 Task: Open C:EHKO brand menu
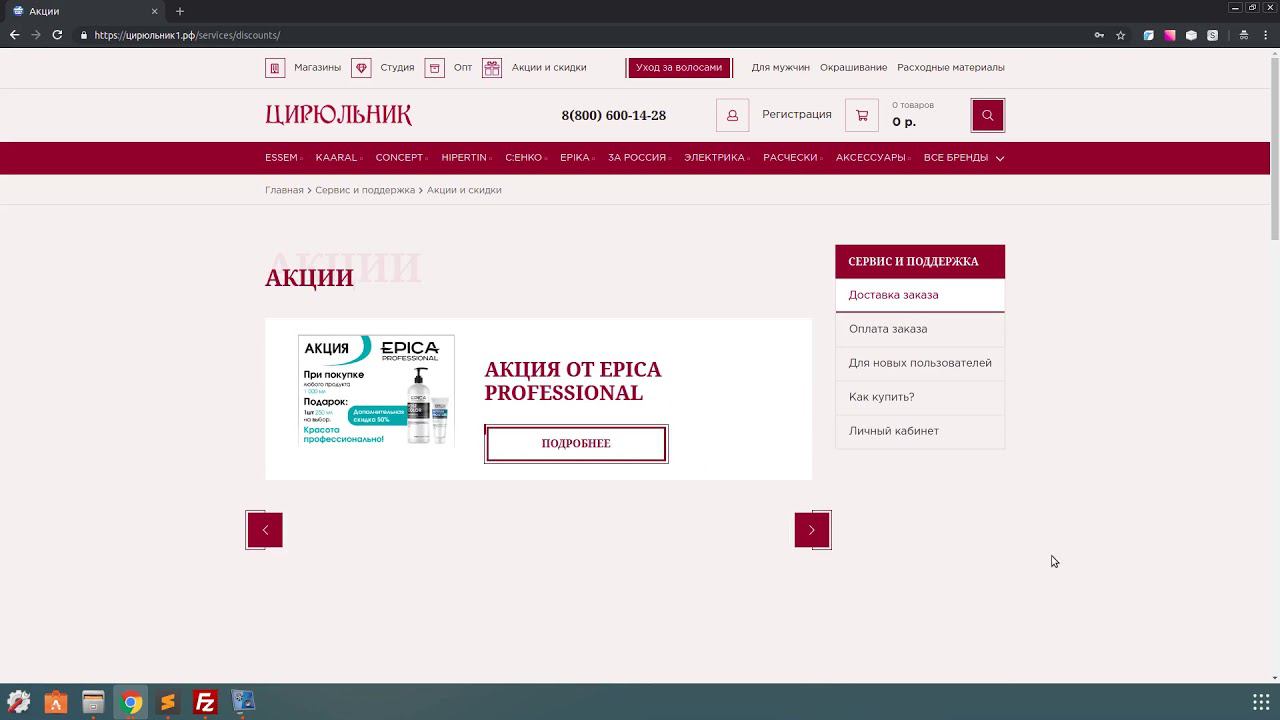click(x=524, y=158)
